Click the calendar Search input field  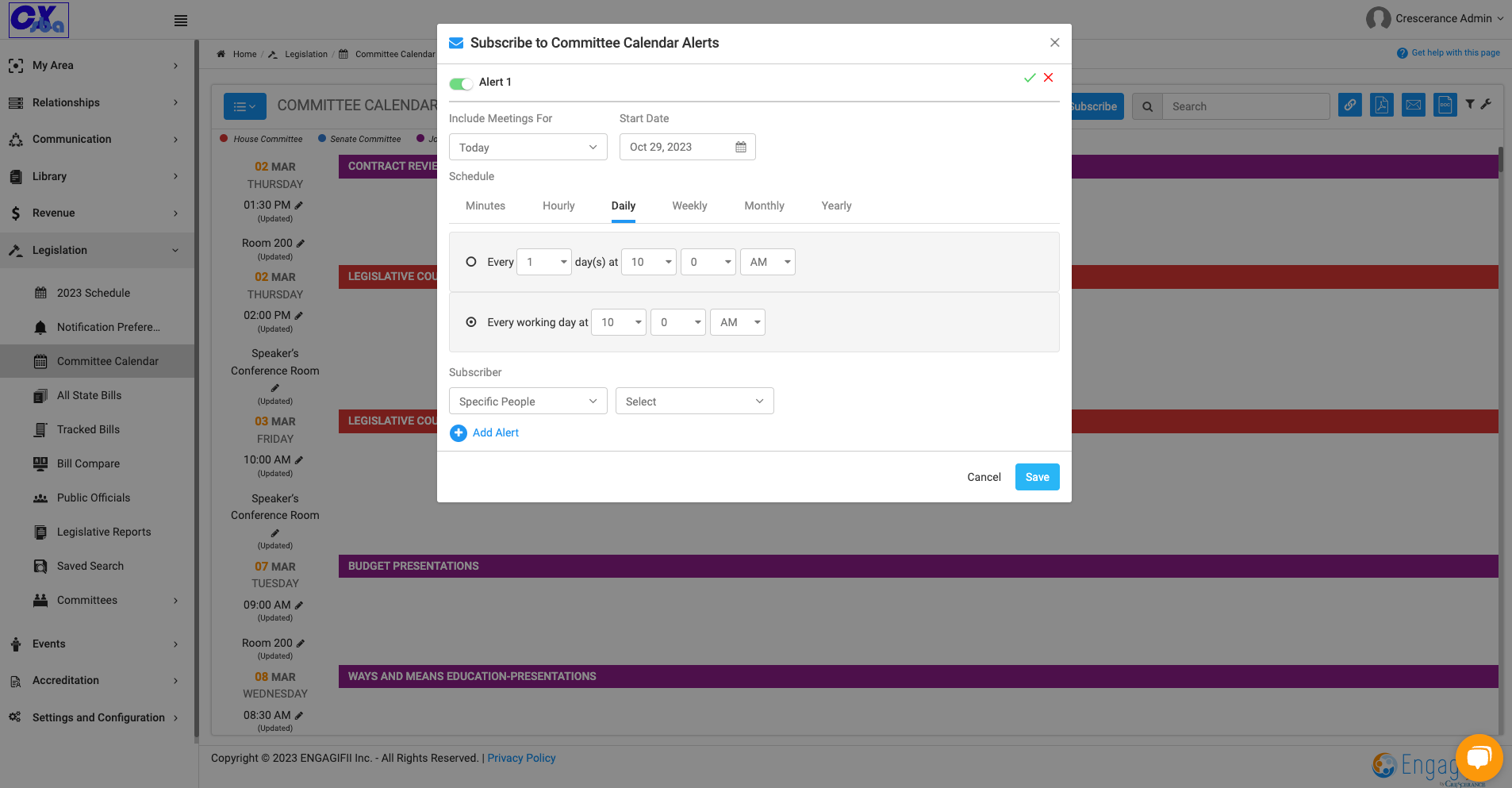pos(1246,106)
